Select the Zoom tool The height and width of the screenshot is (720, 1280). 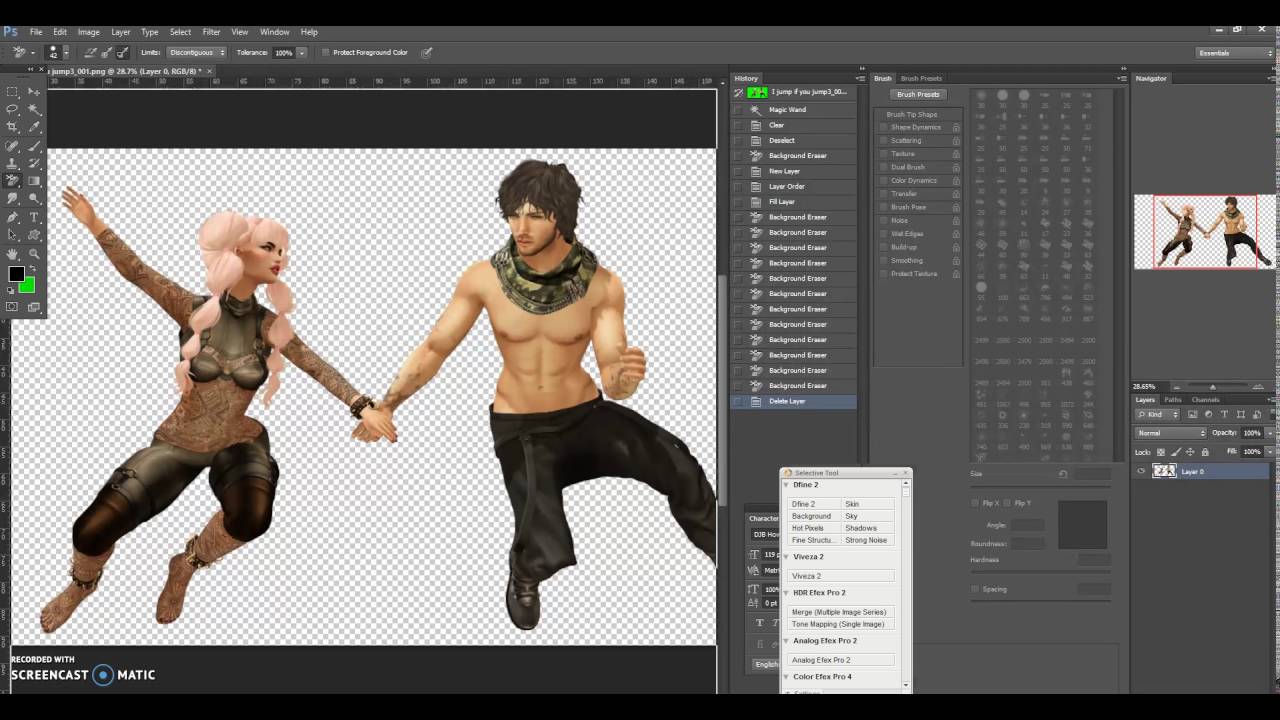(34, 254)
